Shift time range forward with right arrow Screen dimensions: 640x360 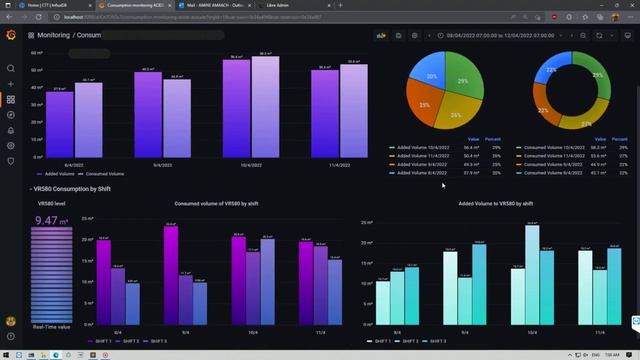(571, 36)
